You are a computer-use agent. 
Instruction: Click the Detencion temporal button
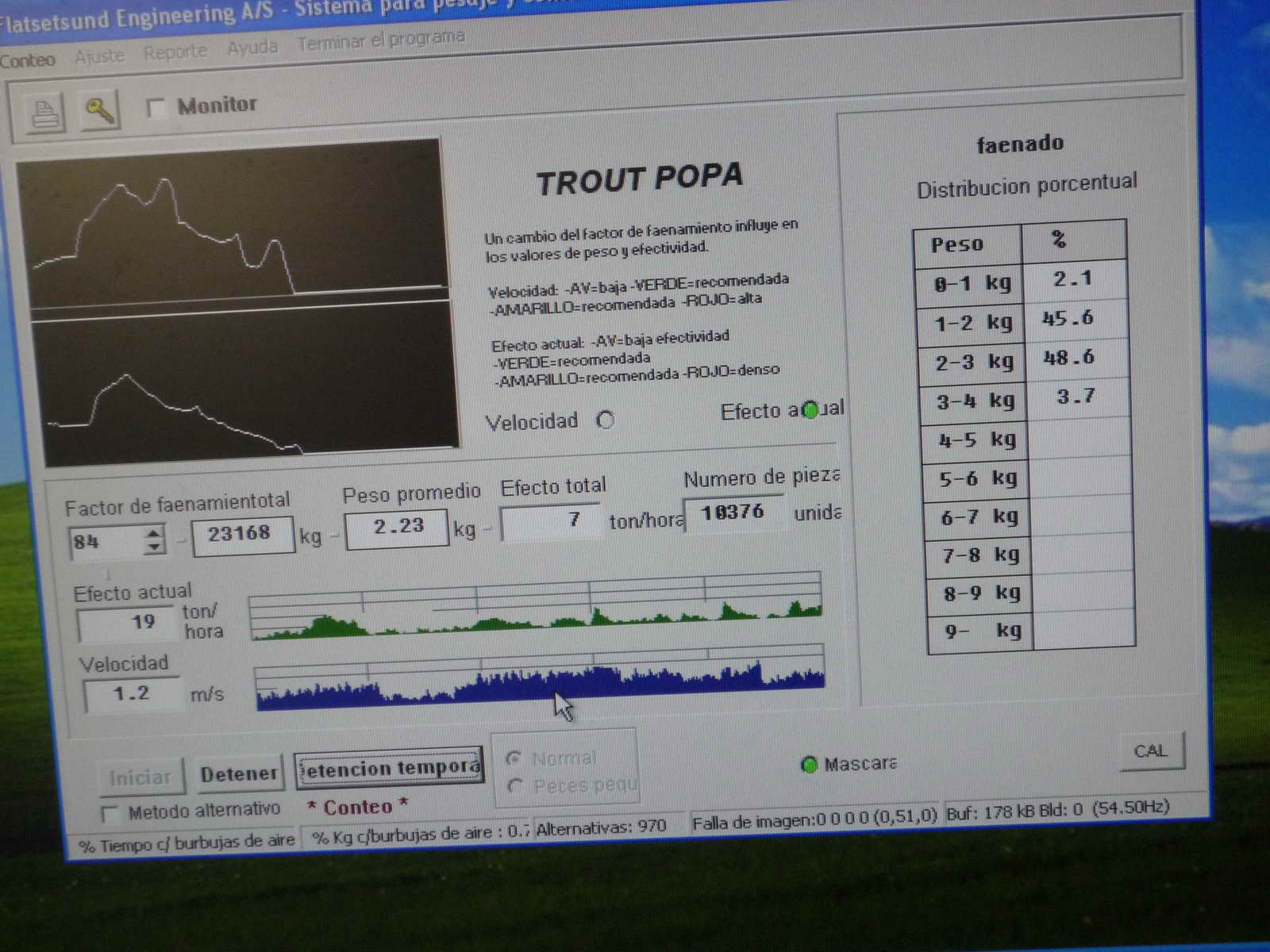389,768
